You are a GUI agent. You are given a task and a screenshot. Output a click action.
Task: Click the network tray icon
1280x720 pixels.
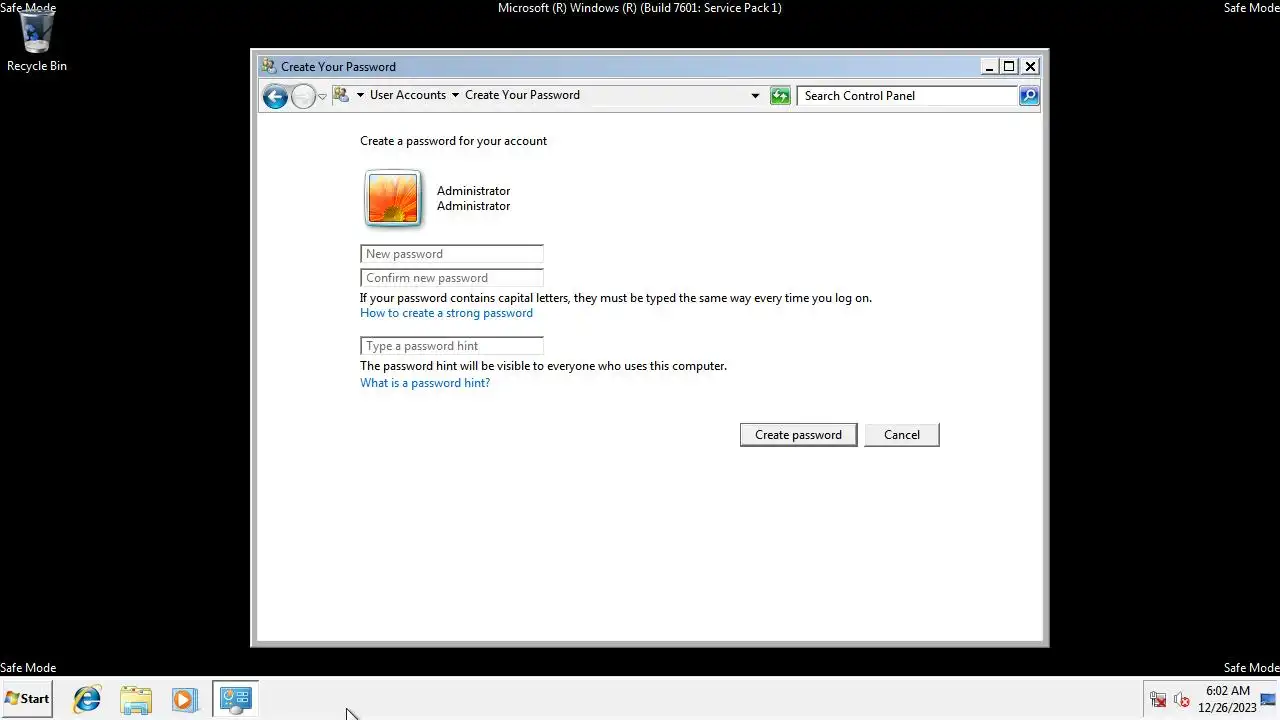(x=1158, y=699)
